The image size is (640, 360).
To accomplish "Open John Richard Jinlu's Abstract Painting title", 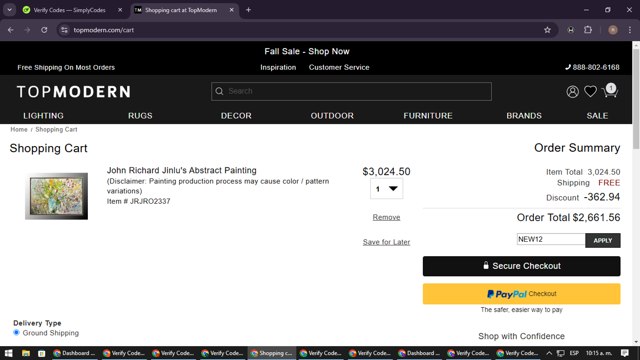I will tap(182, 170).
